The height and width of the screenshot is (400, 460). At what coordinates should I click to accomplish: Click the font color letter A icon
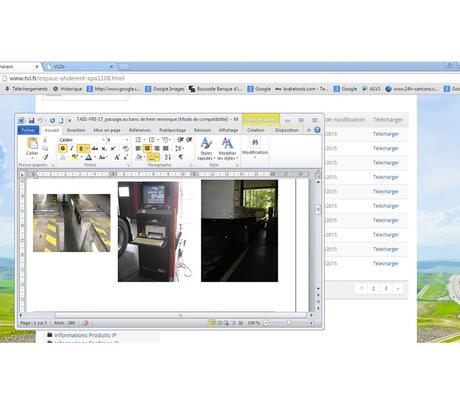88,157
